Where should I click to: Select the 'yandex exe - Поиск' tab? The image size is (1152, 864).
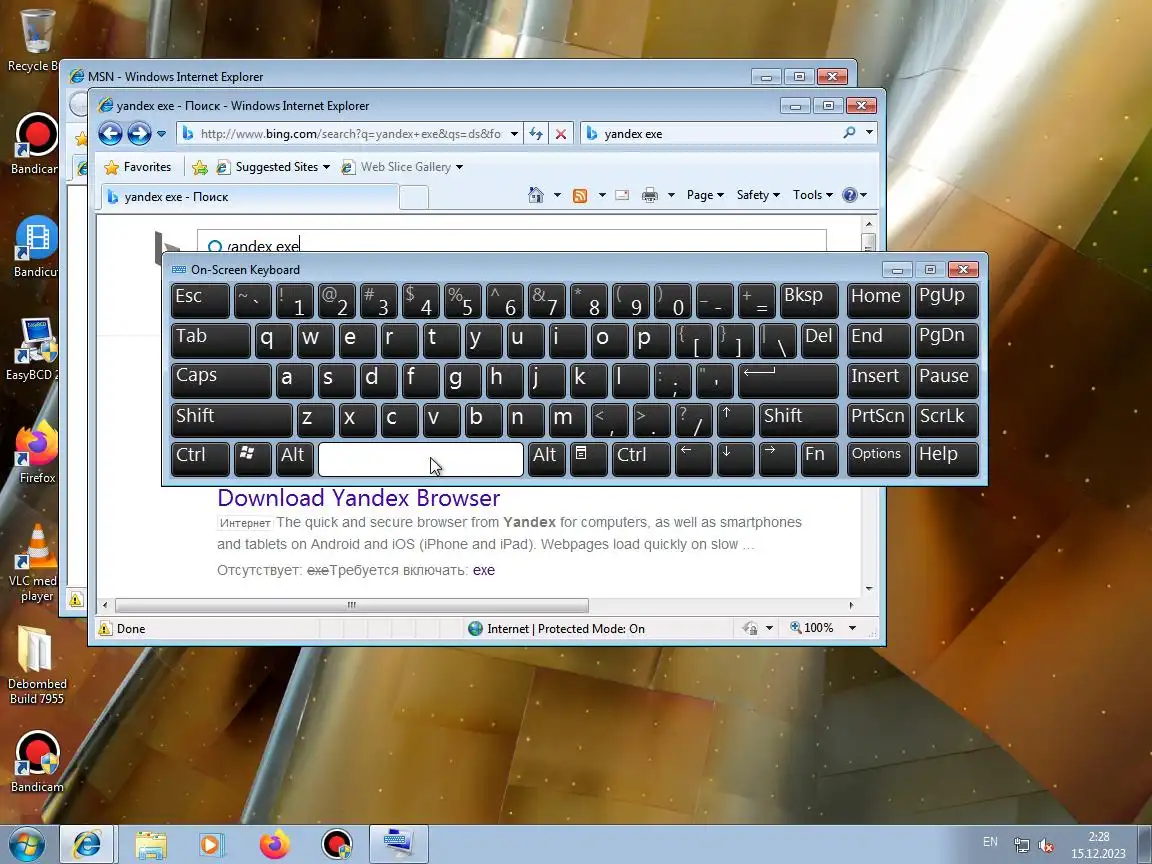click(250, 197)
